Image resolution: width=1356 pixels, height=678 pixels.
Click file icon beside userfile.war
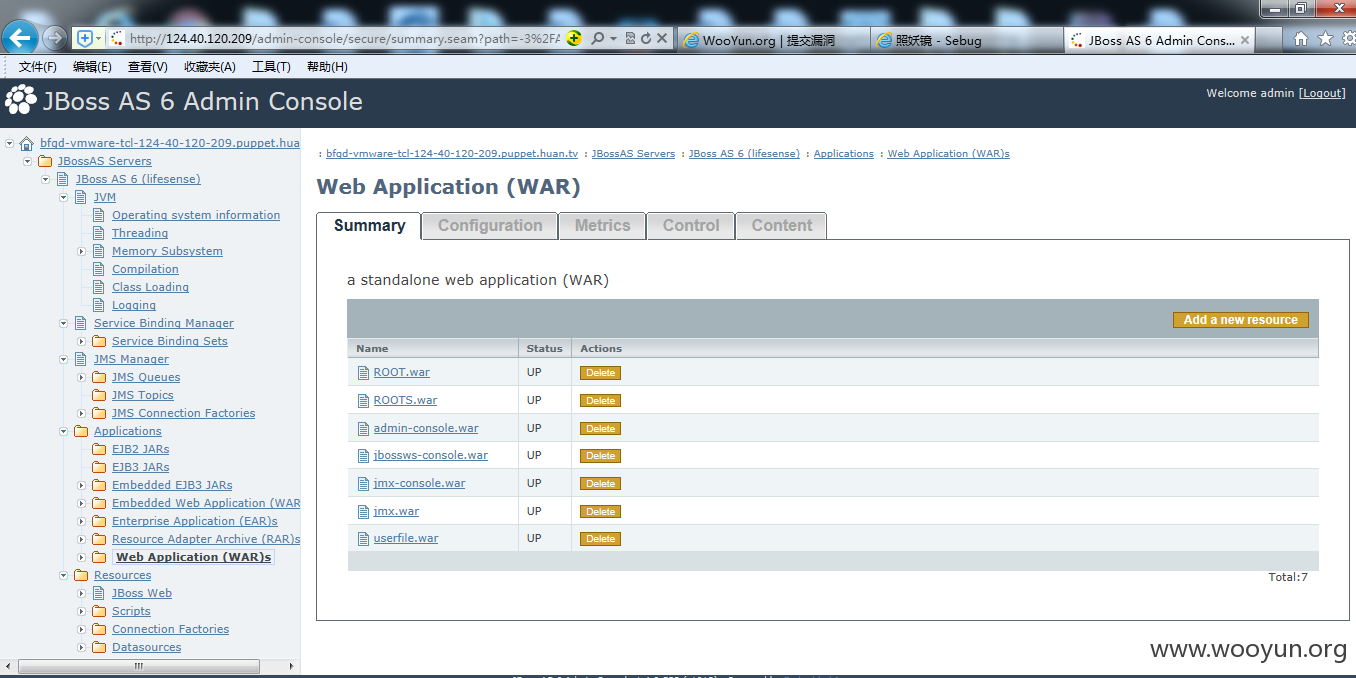pos(364,539)
